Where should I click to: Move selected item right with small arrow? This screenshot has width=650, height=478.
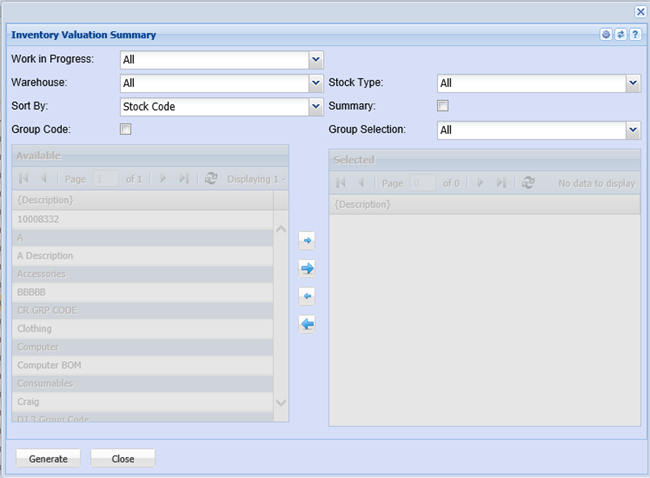tap(307, 240)
